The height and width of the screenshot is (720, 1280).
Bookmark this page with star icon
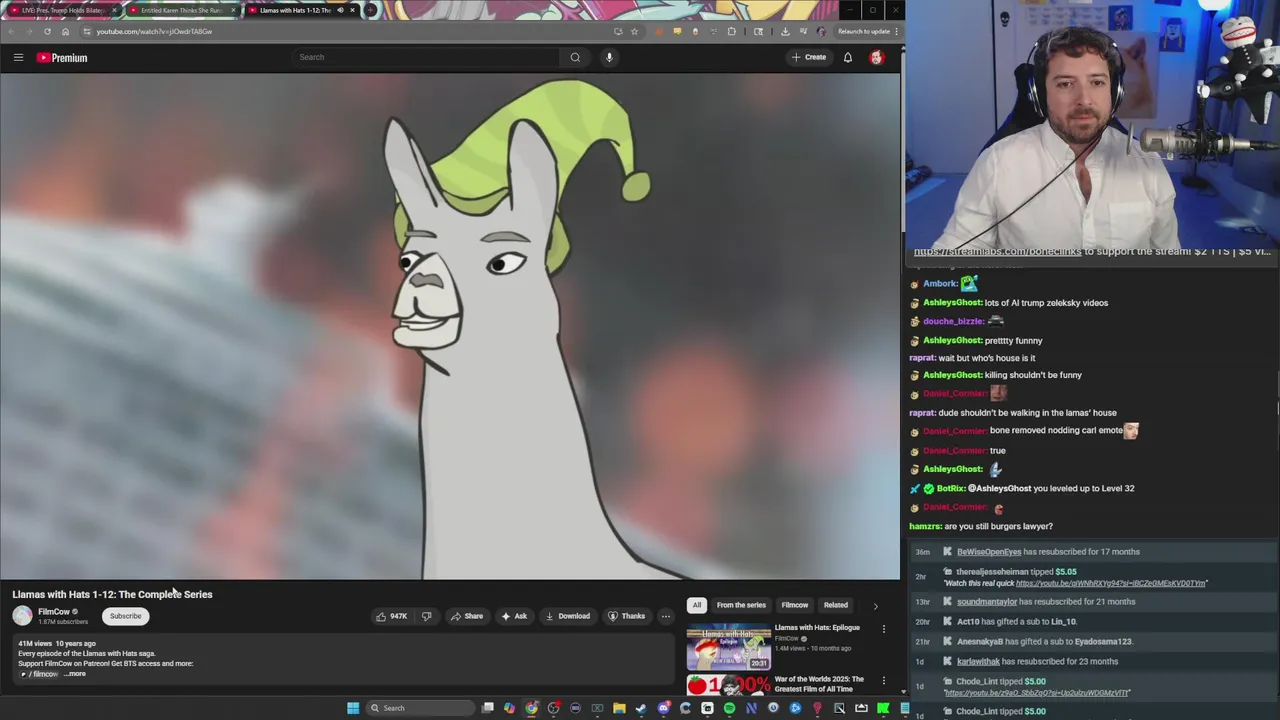[x=634, y=31]
